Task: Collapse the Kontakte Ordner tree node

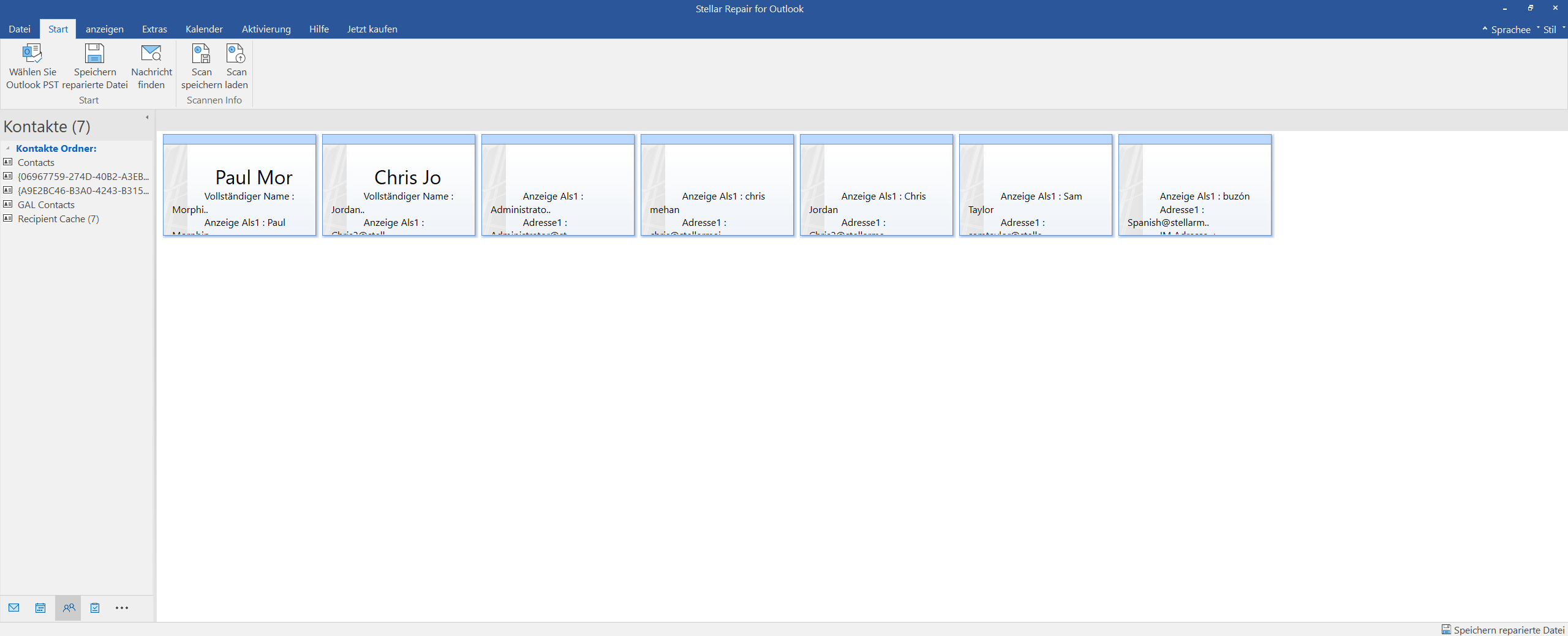Action: pos(8,148)
